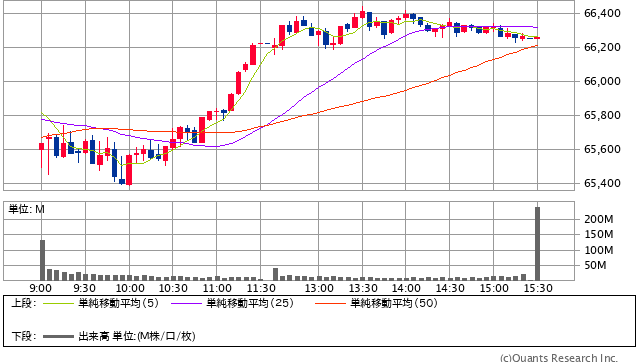This screenshot has height=362, width=638.
Task: Click the 13:00 time axis label
Action: click(x=319, y=288)
